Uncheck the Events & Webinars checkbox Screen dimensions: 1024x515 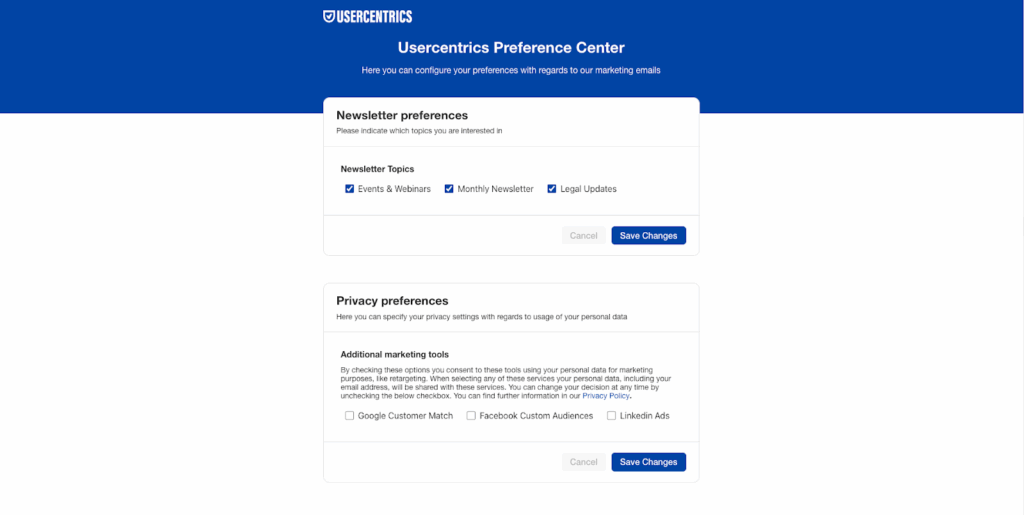[350, 189]
